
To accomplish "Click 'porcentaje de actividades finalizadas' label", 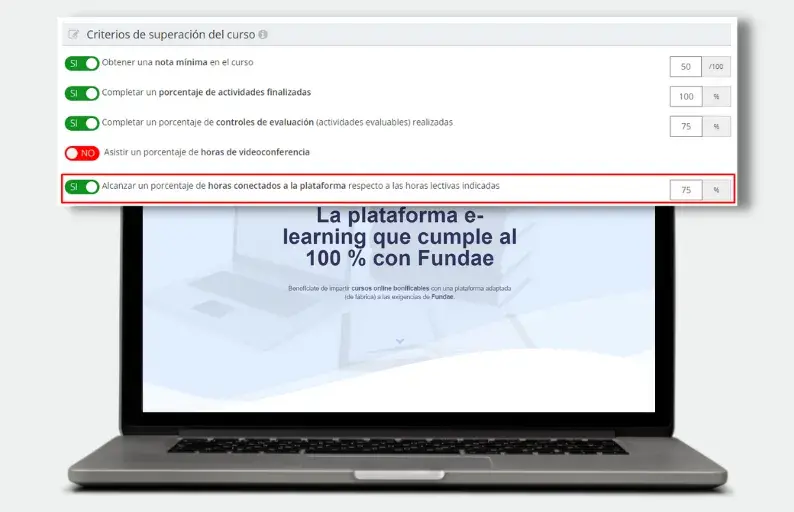I will point(235,92).
